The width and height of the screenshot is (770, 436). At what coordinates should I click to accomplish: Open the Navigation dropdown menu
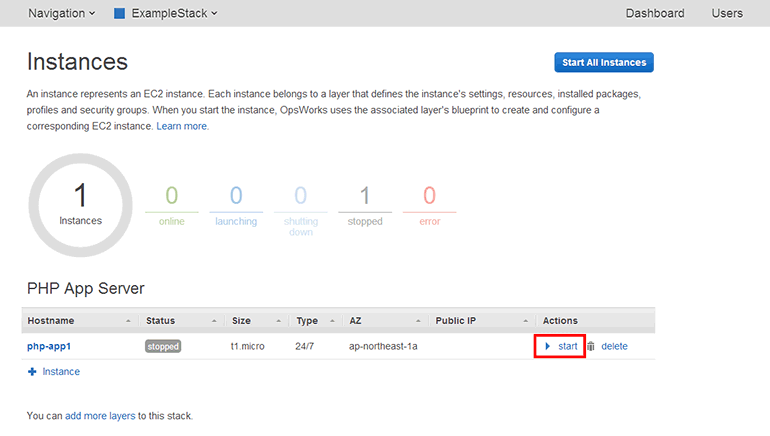click(62, 14)
